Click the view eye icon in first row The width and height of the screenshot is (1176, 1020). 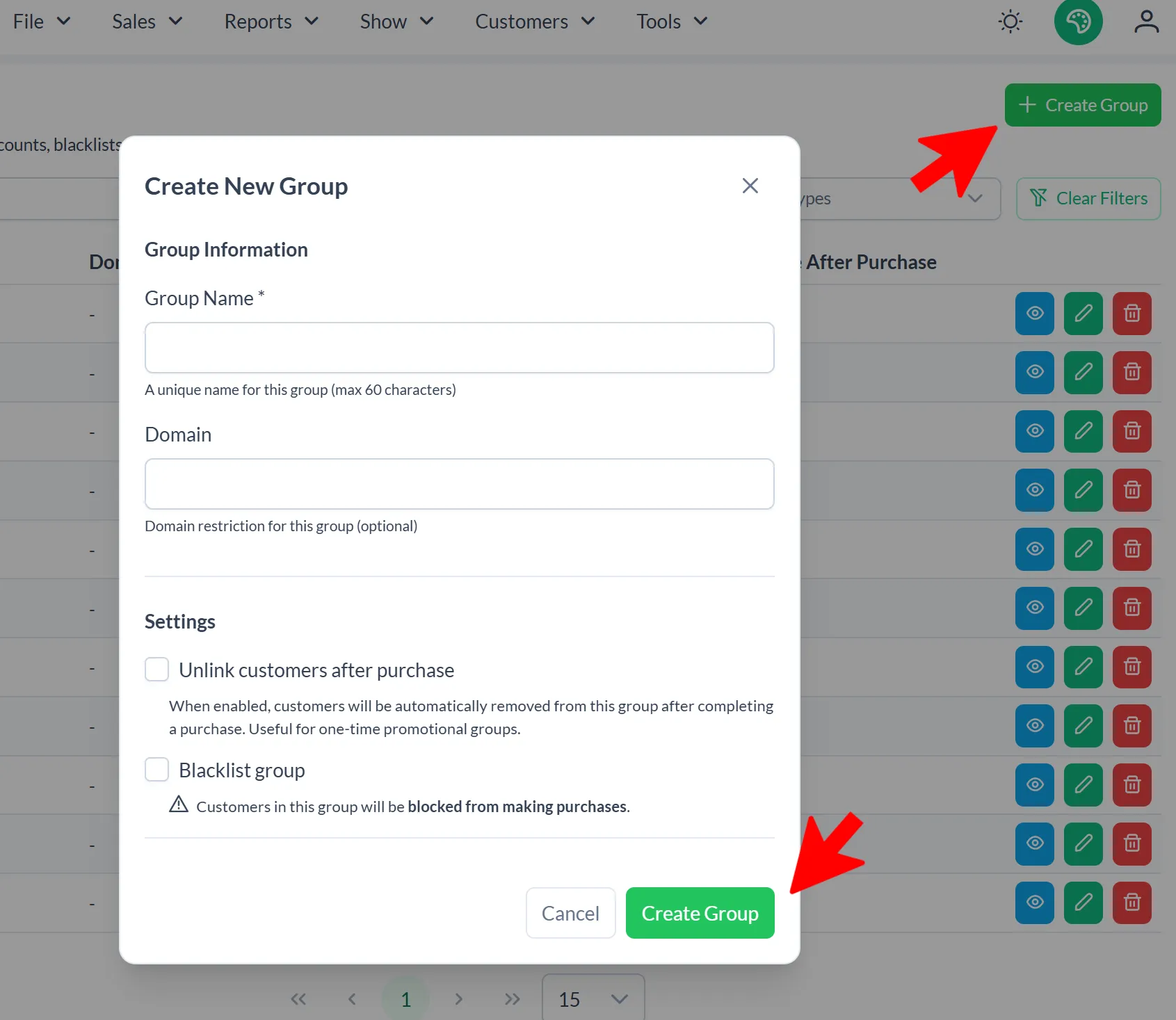1035,314
